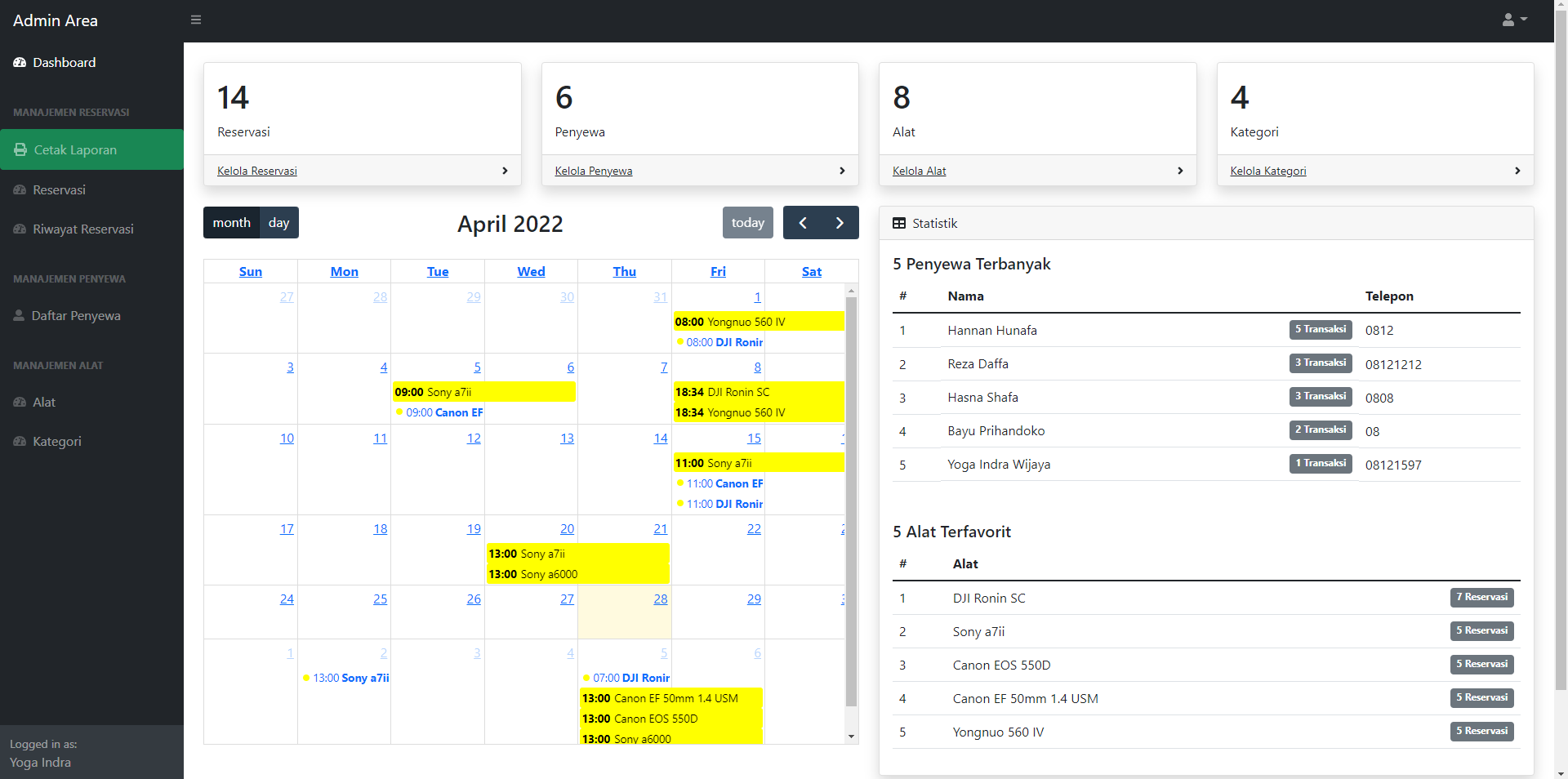Click the chevron on the Kategori card
The height and width of the screenshot is (779, 1568).
1517,171
